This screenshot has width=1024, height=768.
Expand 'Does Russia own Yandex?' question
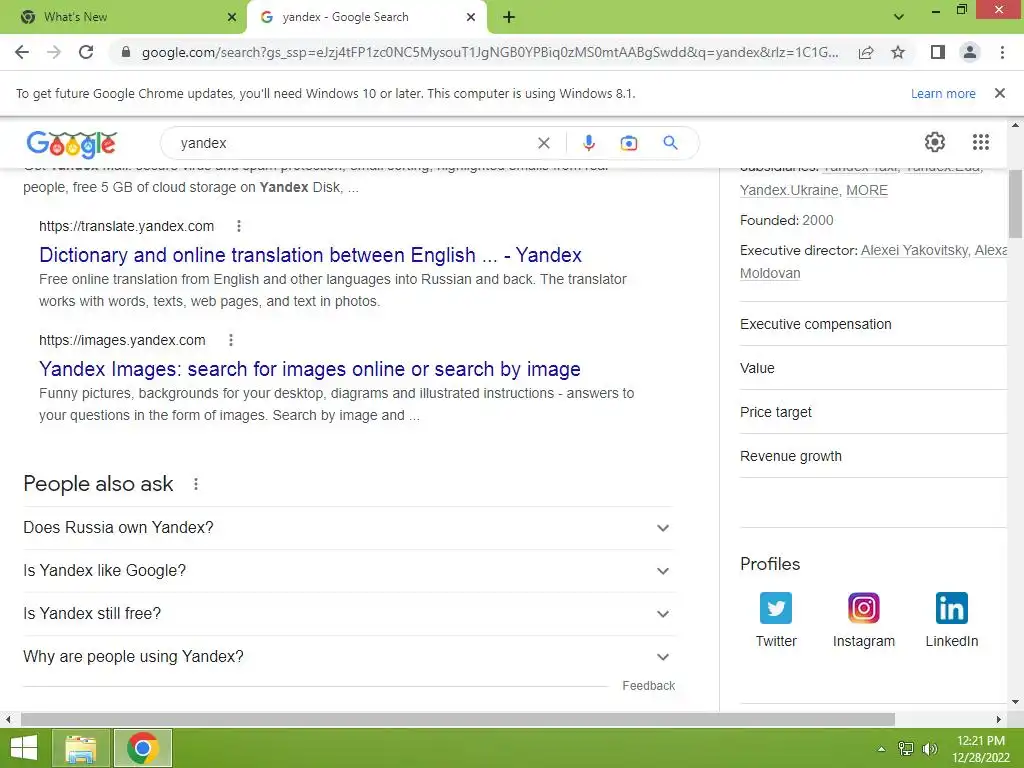(348, 528)
